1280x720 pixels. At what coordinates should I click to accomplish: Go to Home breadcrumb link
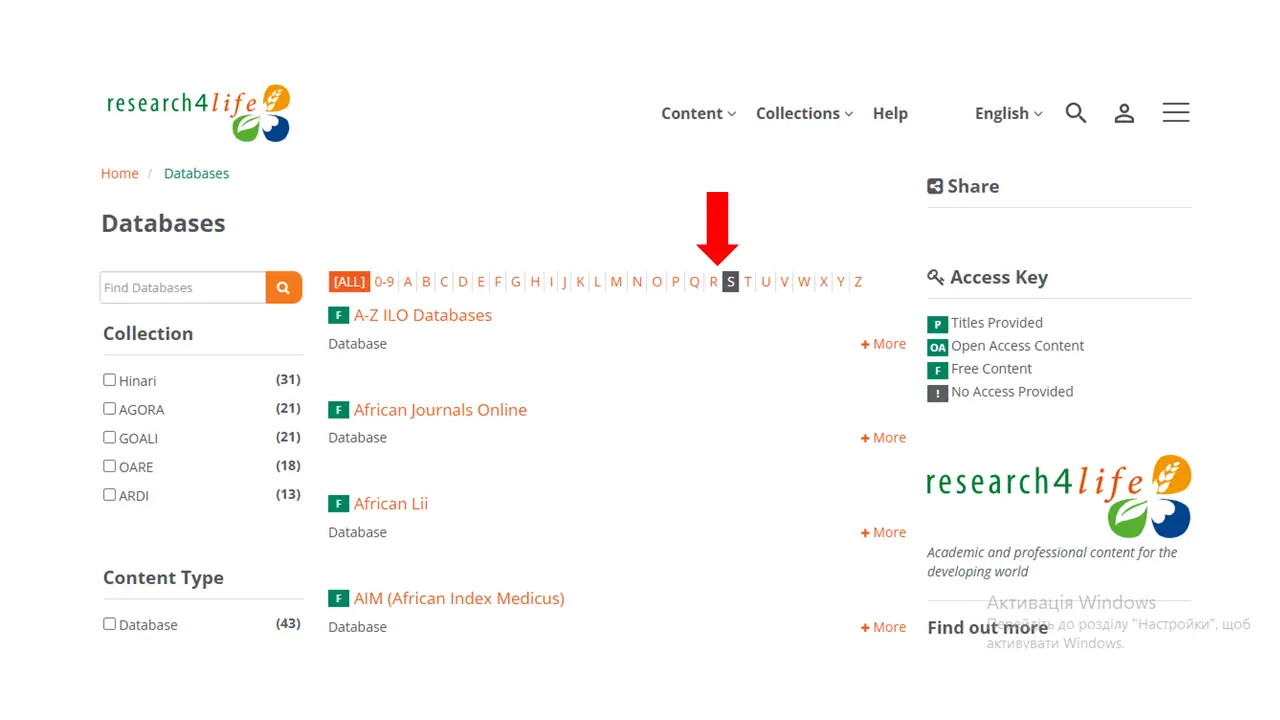[x=120, y=173]
